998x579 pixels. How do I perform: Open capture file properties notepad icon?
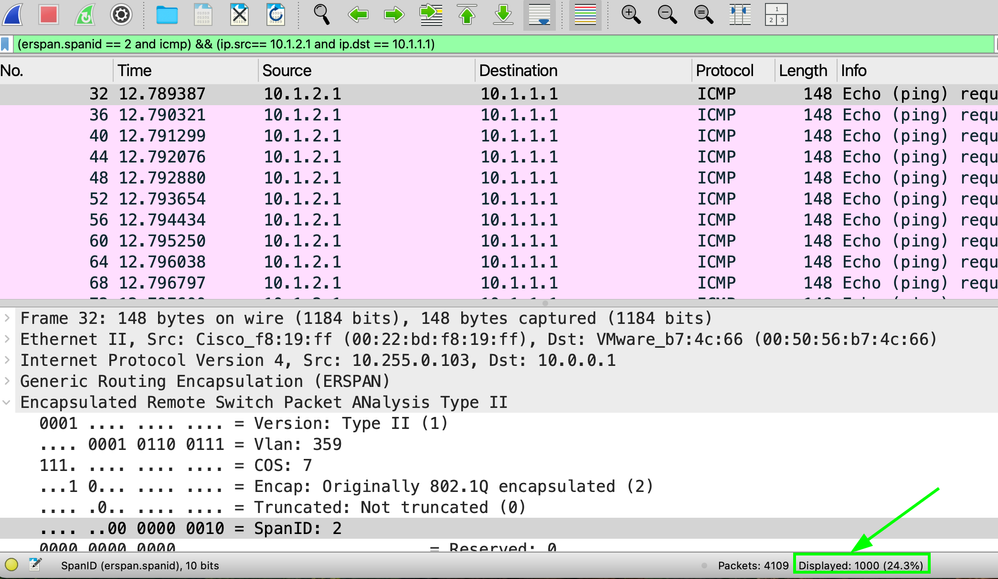click(35, 565)
